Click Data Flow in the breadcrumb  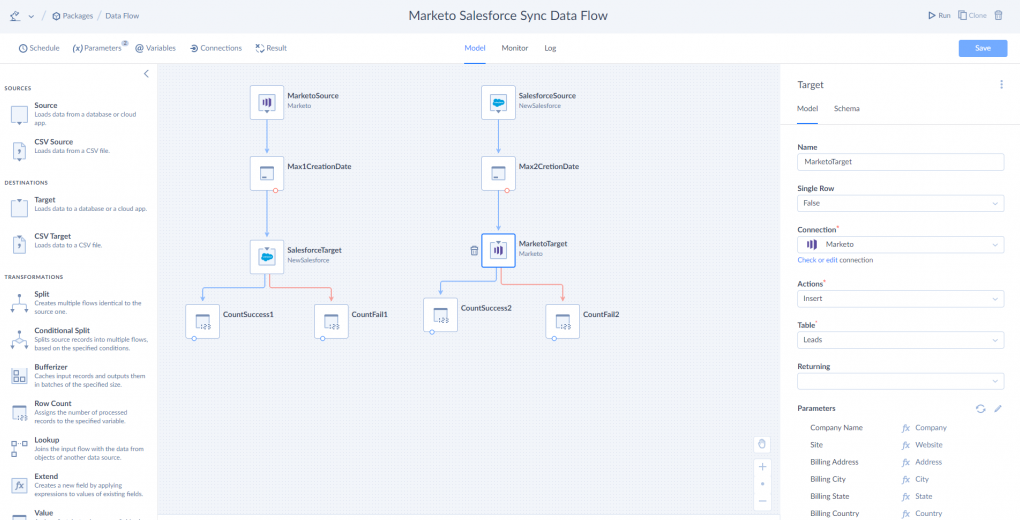coord(122,16)
